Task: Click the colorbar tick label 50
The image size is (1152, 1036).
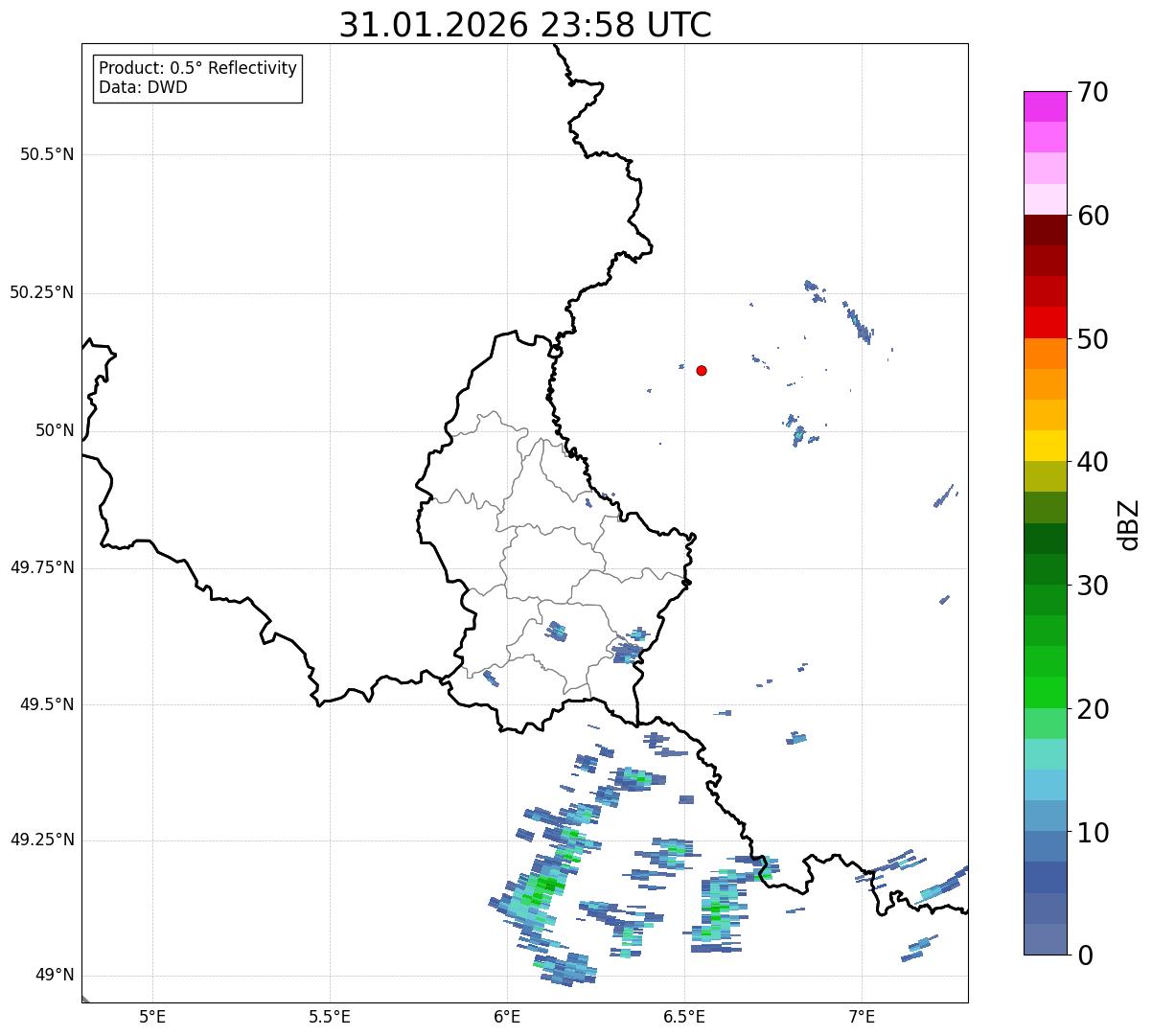Action: coord(1093,339)
